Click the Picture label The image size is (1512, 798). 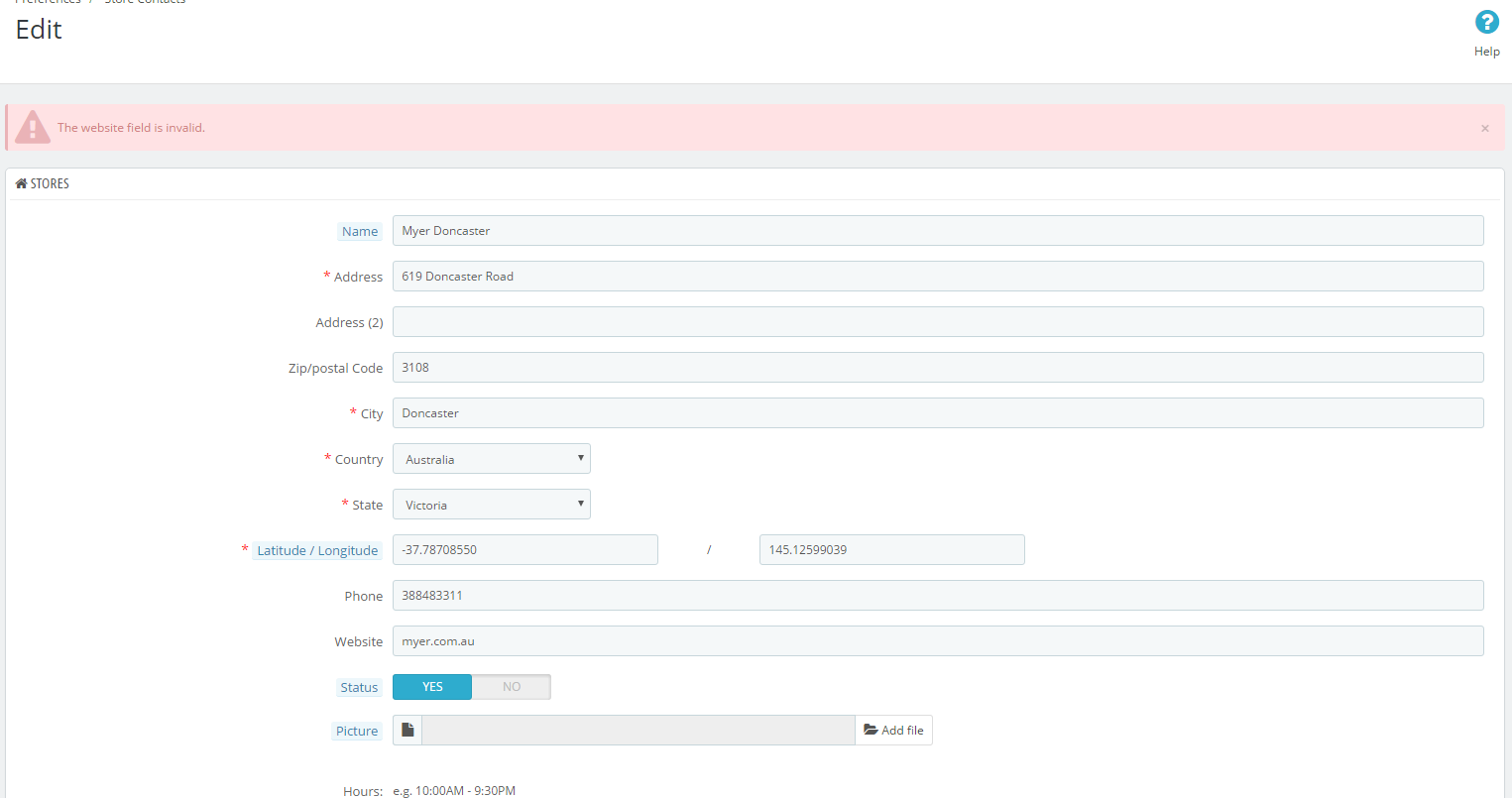pos(357,731)
